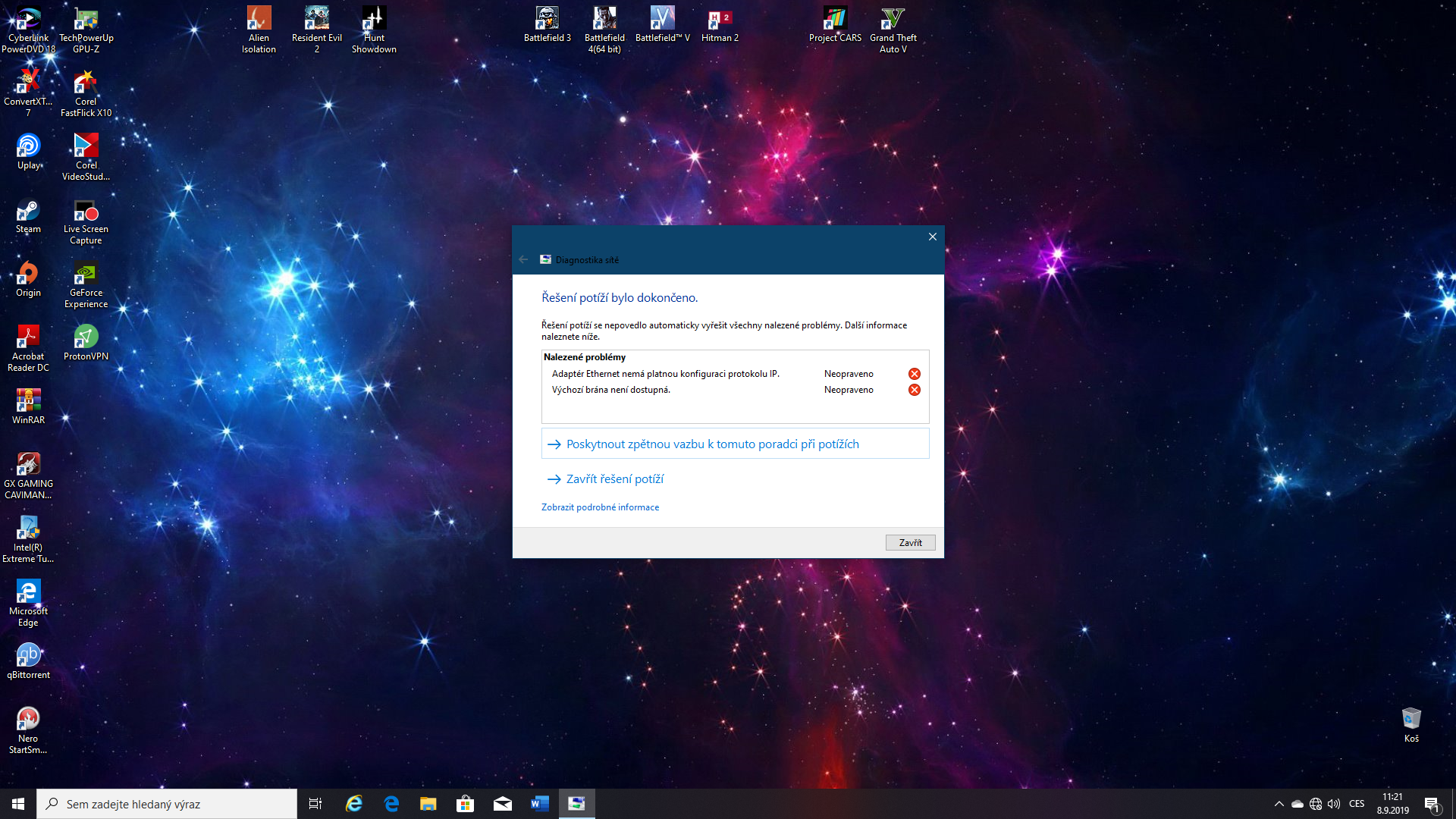Viewport: 1456px width, 819px height.
Task: Click the Zavřít button in the dialog
Action: (x=910, y=542)
